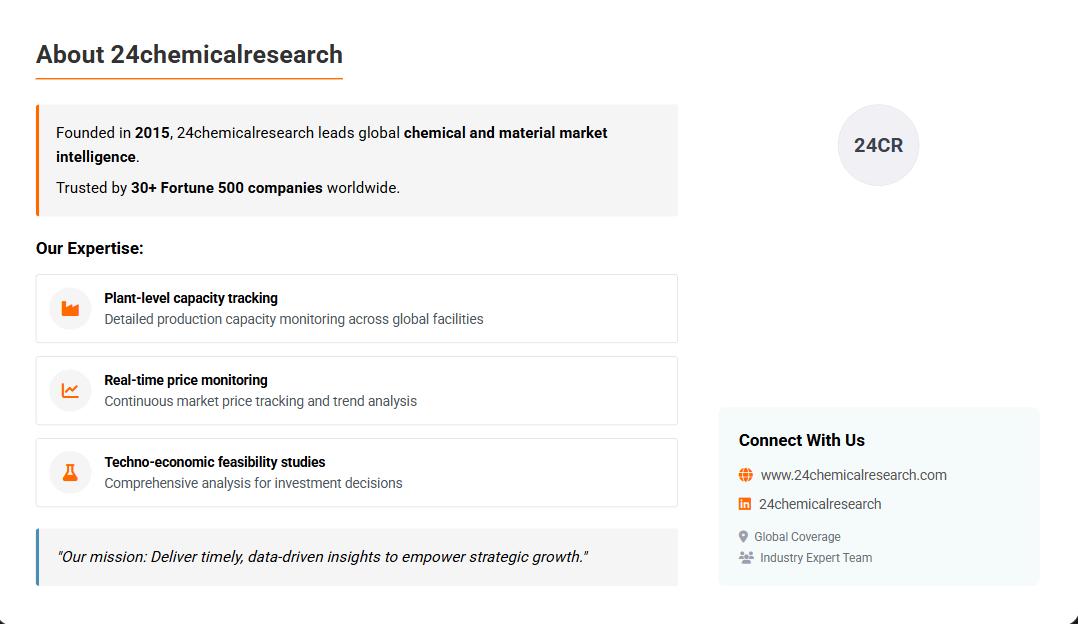
Task: Open the www.24chemicalresearch.com link
Action: [x=853, y=475]
